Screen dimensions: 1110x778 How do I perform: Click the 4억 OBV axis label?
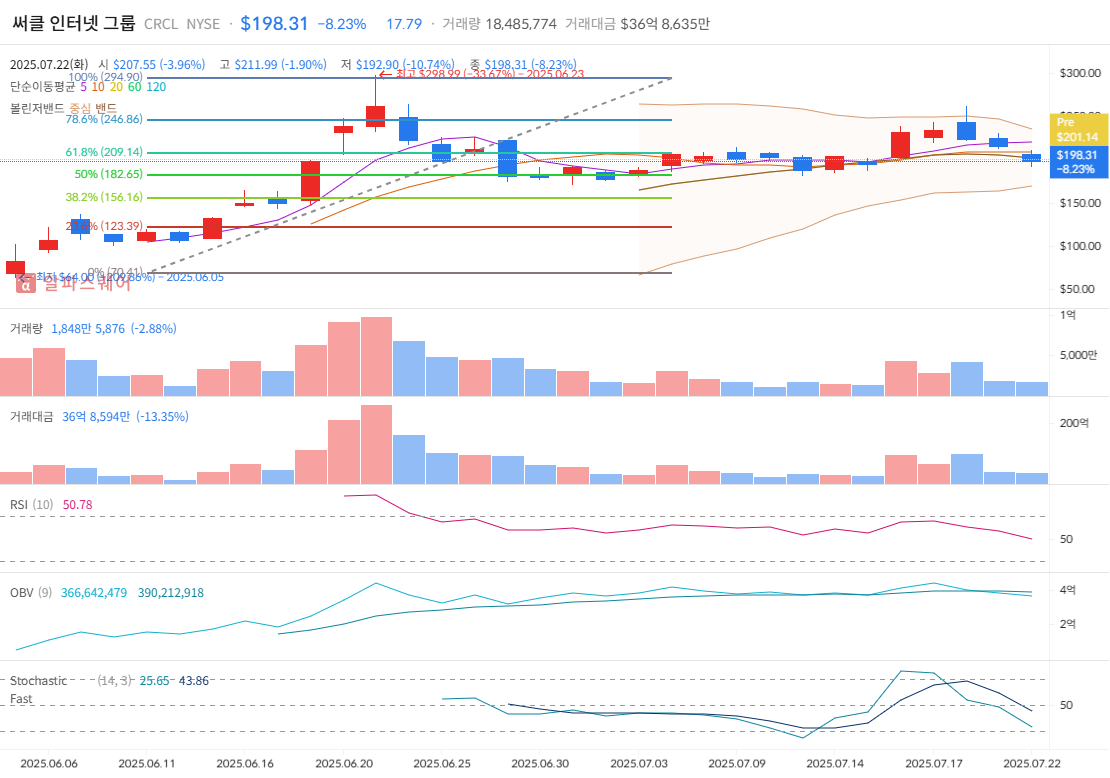click(1068, 590)
